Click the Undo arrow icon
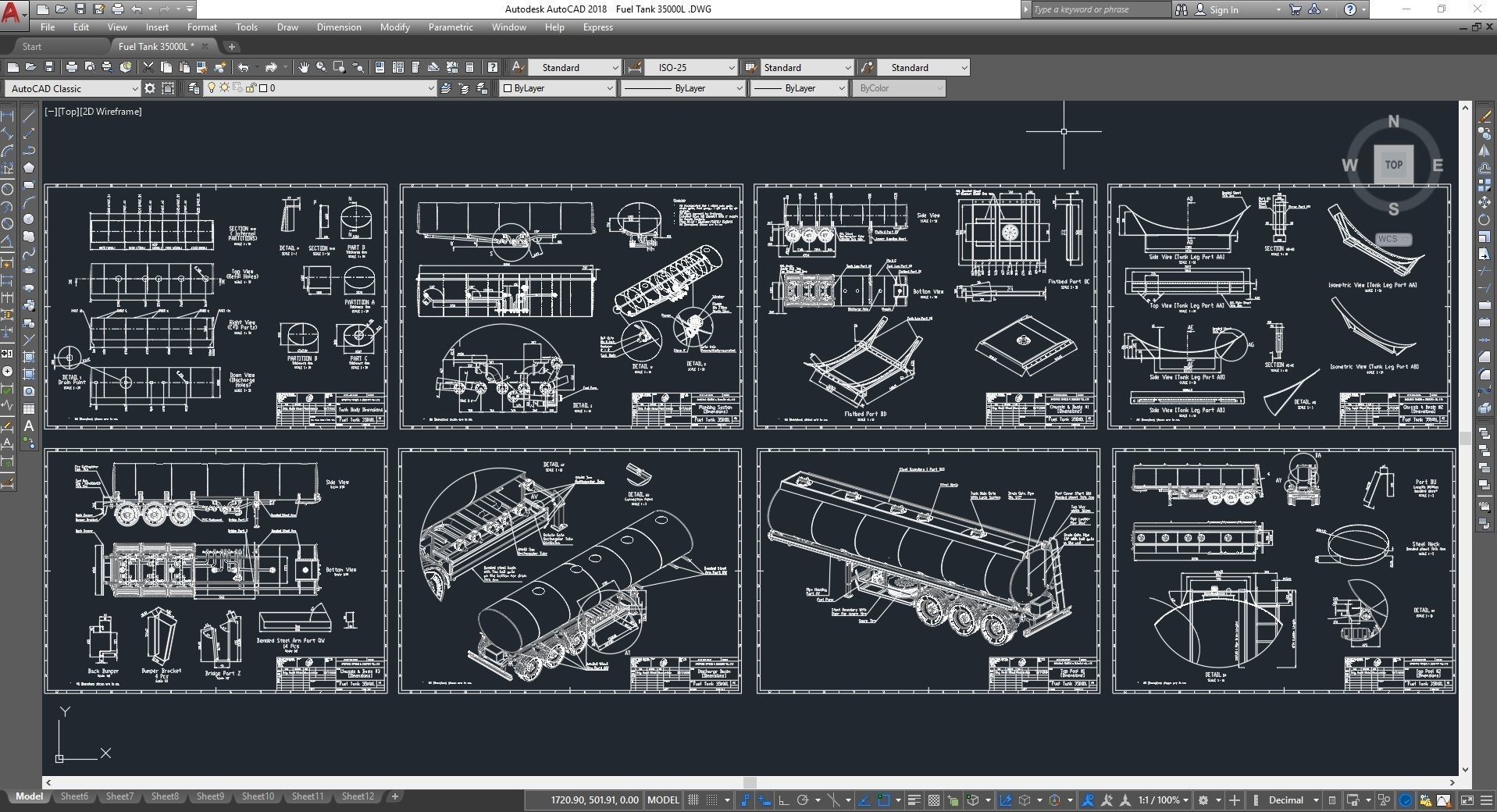 (244, 67)
